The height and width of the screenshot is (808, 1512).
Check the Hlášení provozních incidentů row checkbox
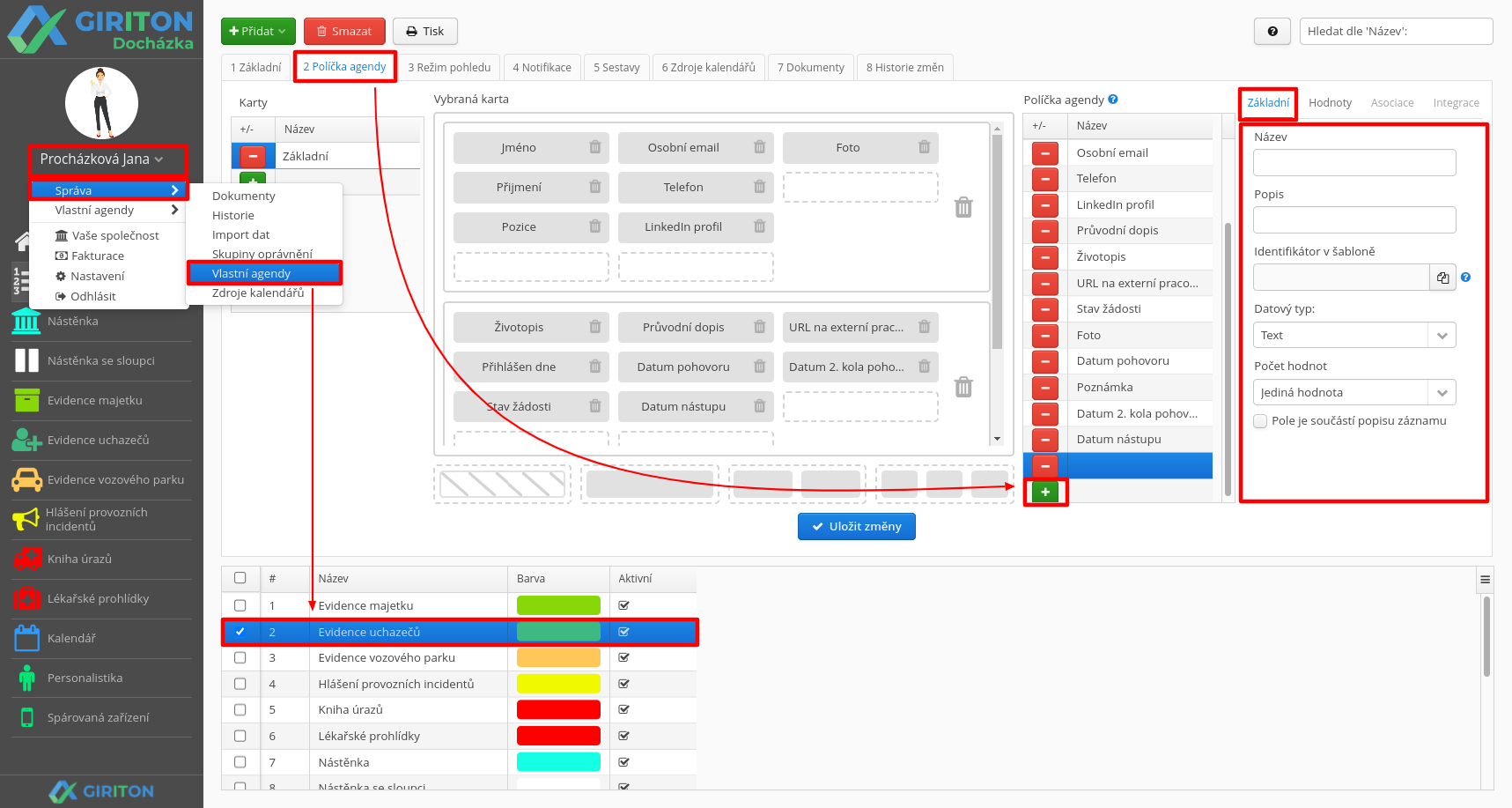coord(240,684)
